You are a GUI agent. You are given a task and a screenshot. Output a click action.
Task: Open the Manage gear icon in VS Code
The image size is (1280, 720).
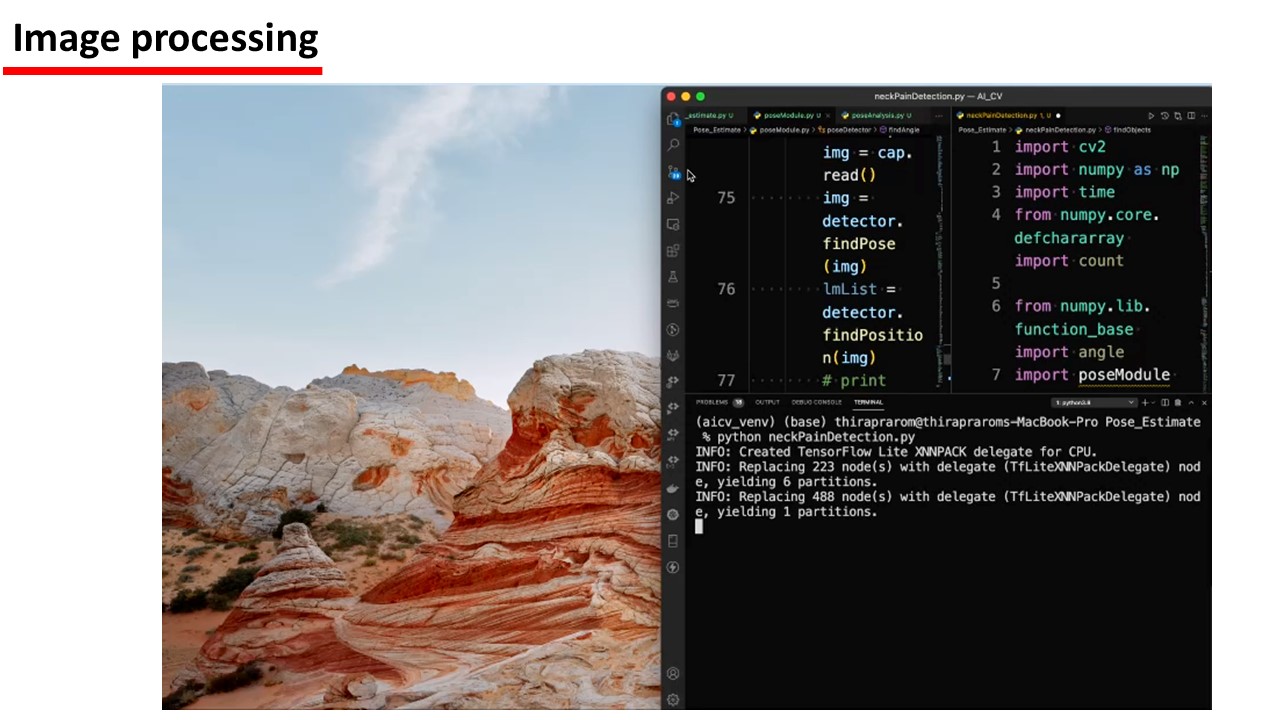(673, 700)
